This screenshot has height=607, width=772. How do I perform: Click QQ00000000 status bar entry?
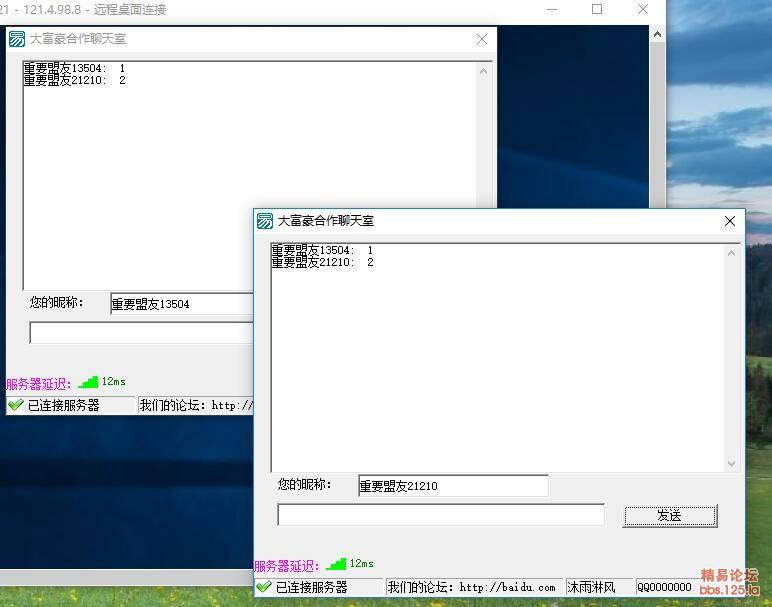[x=664, y=587]
